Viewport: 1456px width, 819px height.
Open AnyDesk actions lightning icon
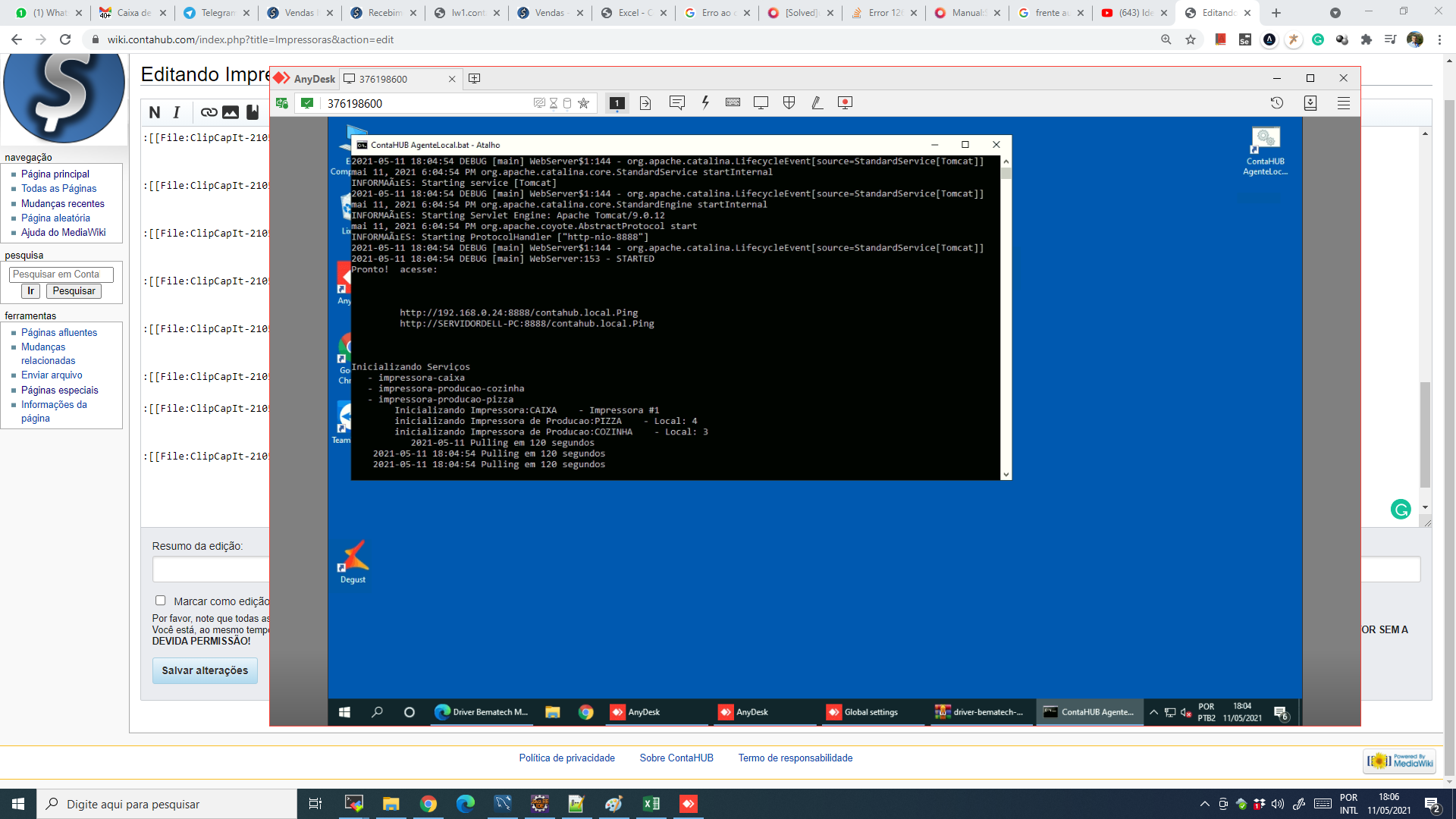click(705, 102)
